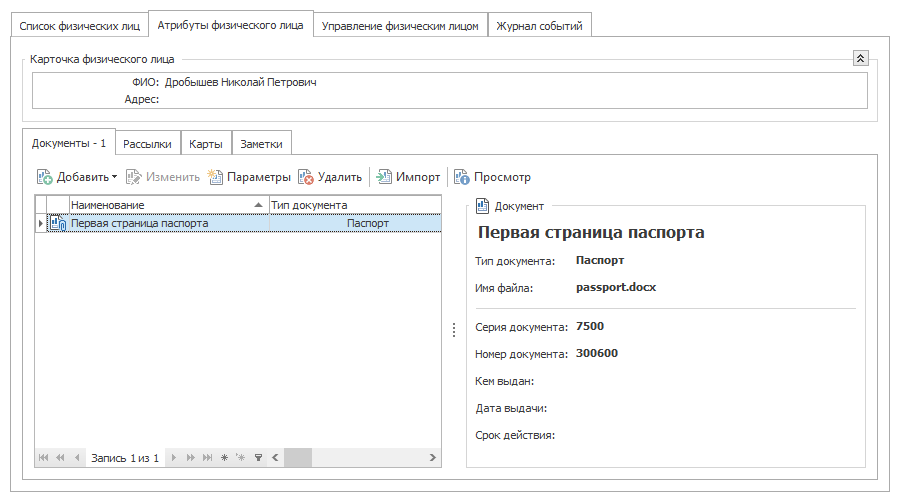Go to next record
This screenshot has height=502, width=900.
(x=173, y=458)
